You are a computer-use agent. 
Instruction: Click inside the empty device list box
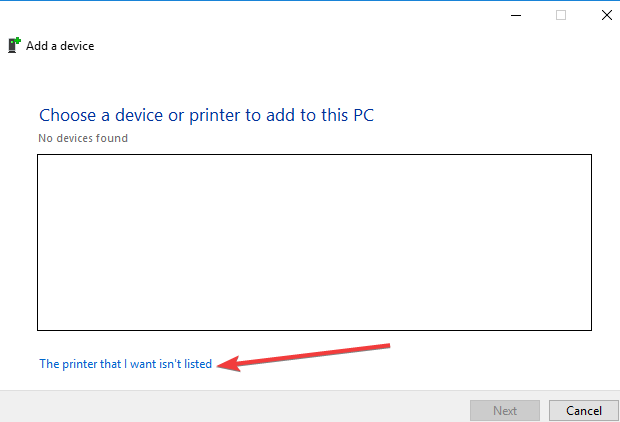pos(314,242)
